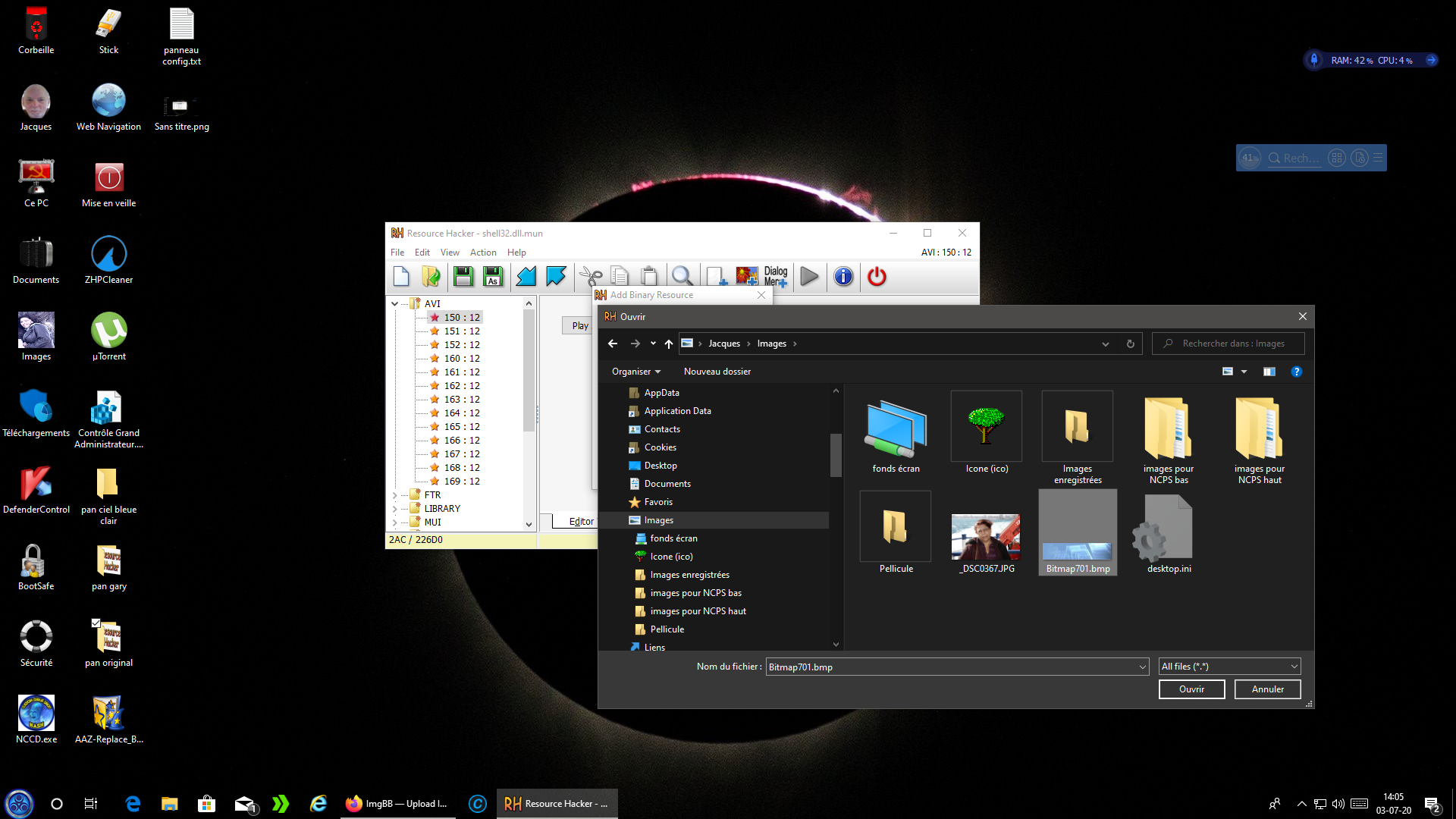Select the _DSC0367.JPG thumbnail
Image resolution: width=1456 pixels, height=819 pixels.
click(986, 537)
